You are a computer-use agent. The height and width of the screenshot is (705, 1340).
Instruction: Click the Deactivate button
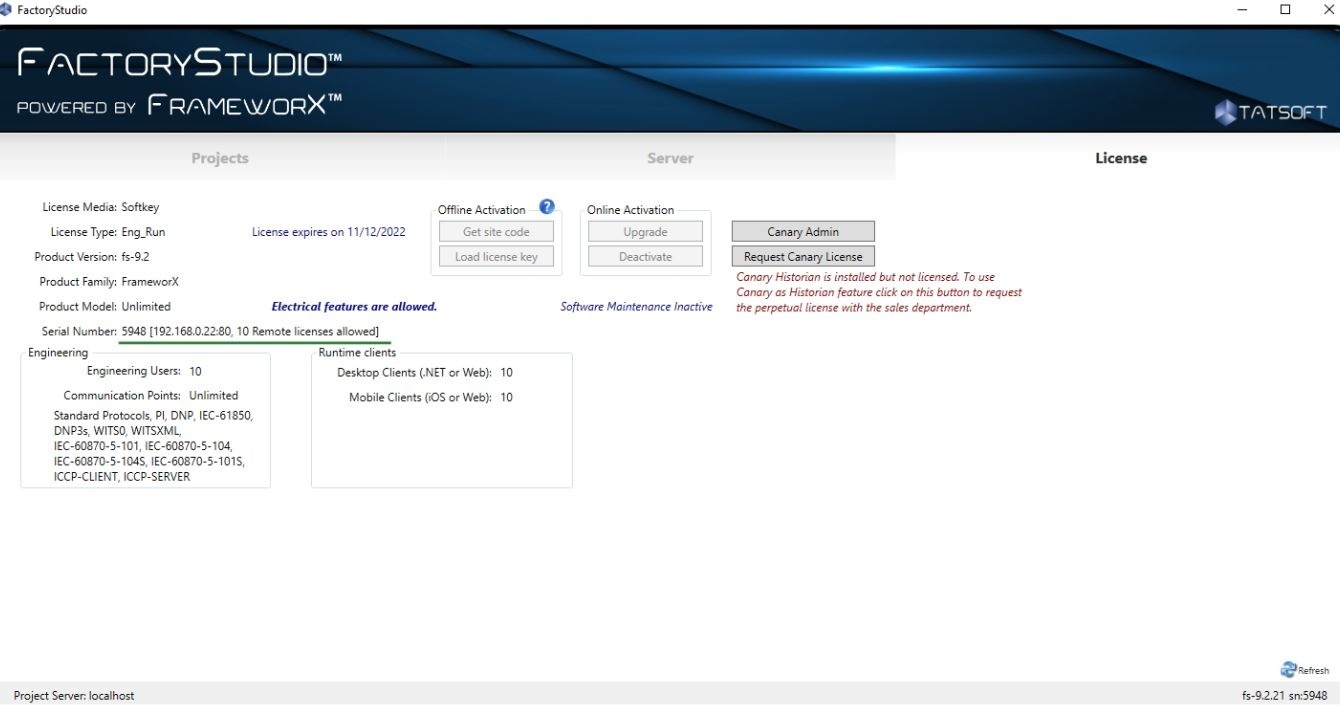[645, 257]
